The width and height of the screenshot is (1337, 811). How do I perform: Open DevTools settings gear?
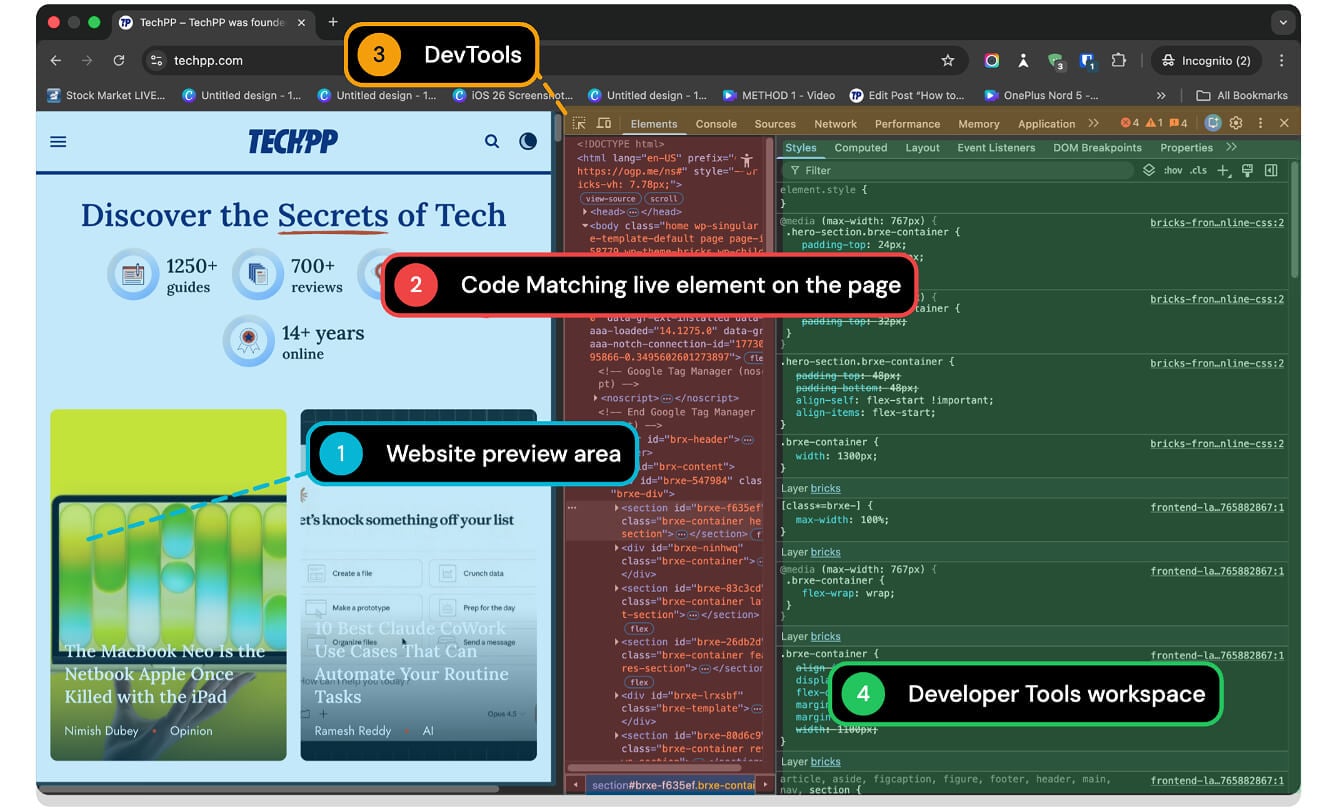pyautogui.click(x=1236, y=123)
